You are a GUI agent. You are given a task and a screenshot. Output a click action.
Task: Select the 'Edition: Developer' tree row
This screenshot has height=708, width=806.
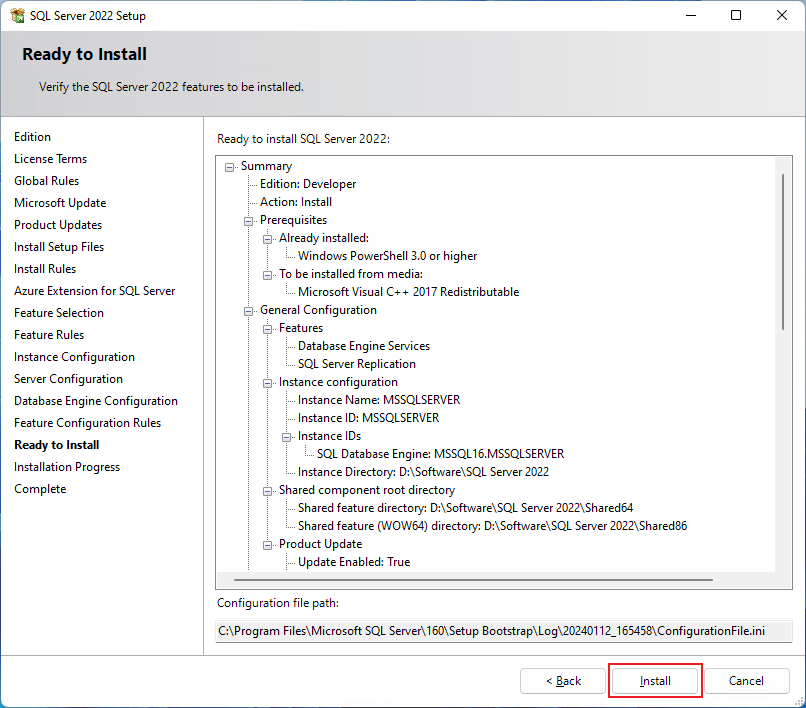[307, 184]
